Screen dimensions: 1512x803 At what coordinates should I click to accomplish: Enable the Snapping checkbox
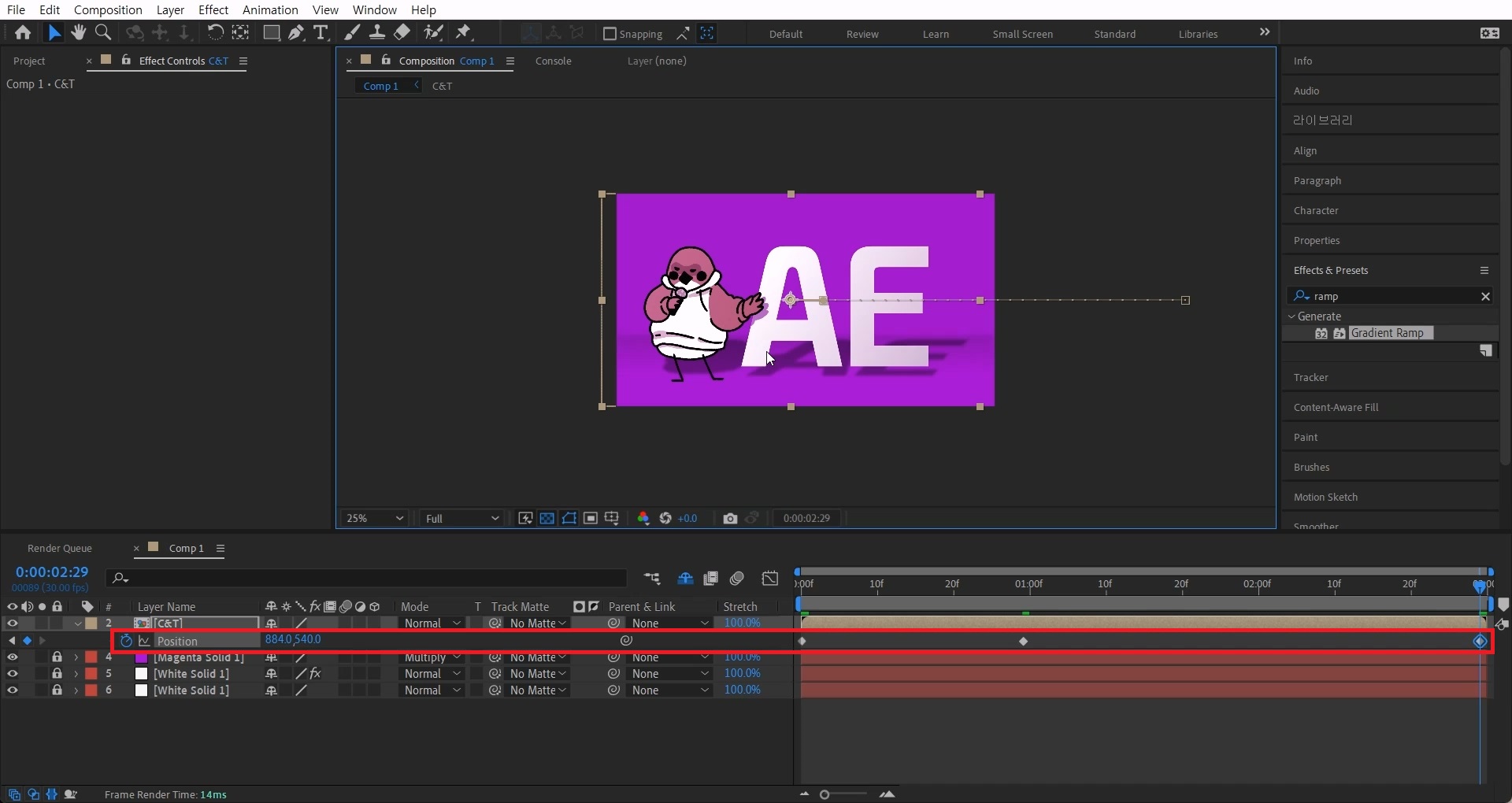pyautogui.click(x=610, y=34)
